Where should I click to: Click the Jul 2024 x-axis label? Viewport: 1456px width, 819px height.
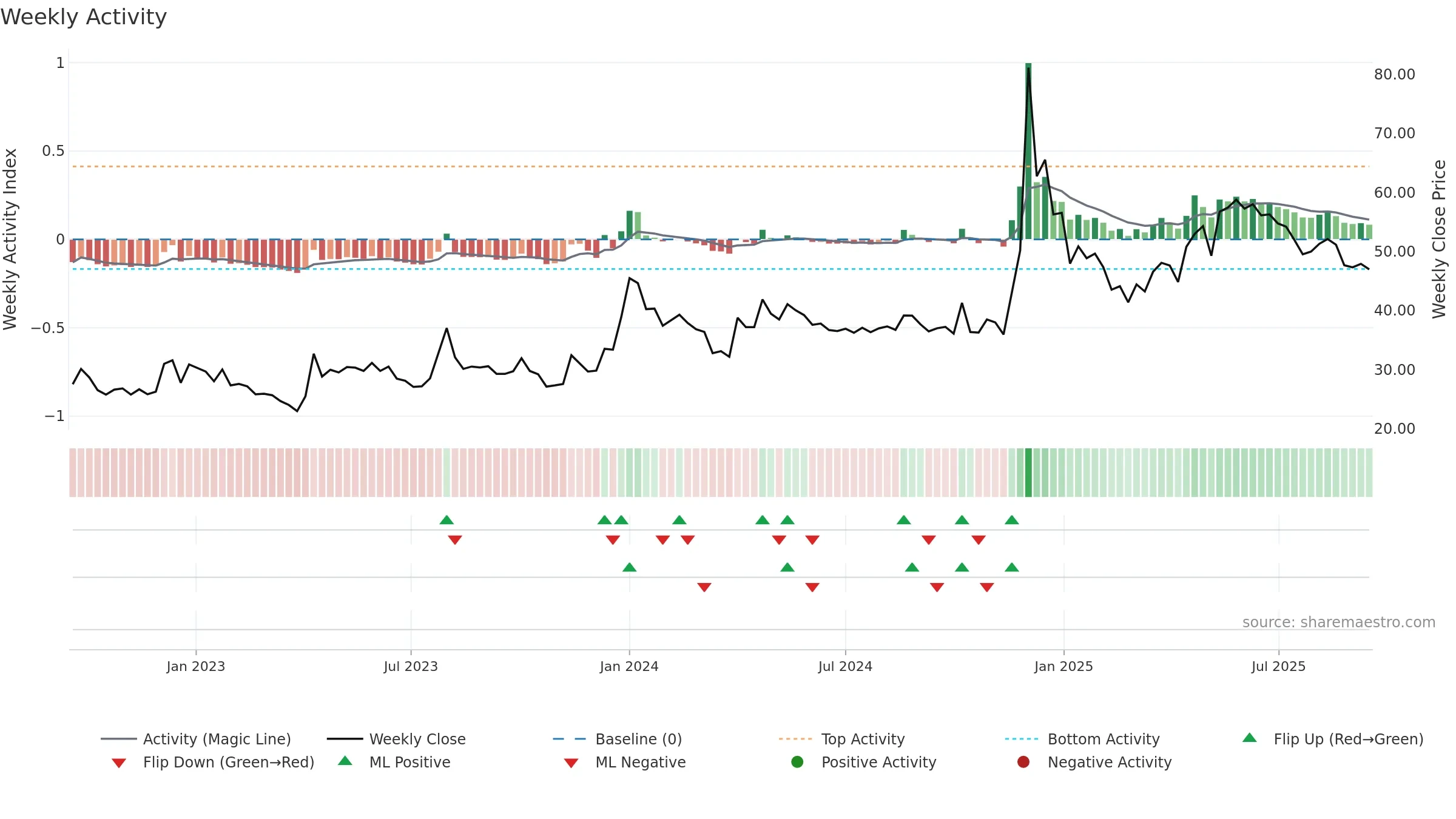pyautogui.click(x=845, y=666)
